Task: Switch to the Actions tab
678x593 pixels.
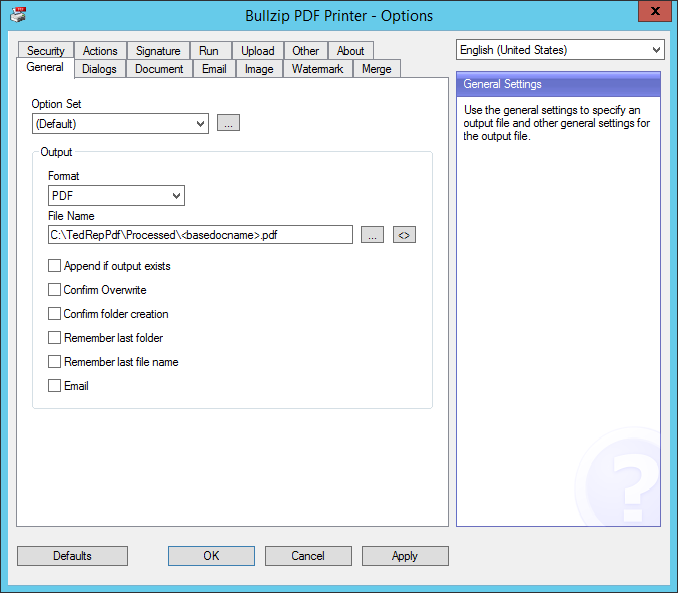Action: (100, 51)
